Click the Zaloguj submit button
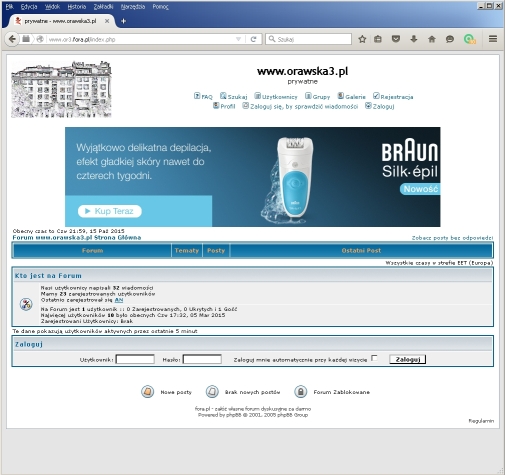This screenshot has height=475, width=505. (408, 359)
